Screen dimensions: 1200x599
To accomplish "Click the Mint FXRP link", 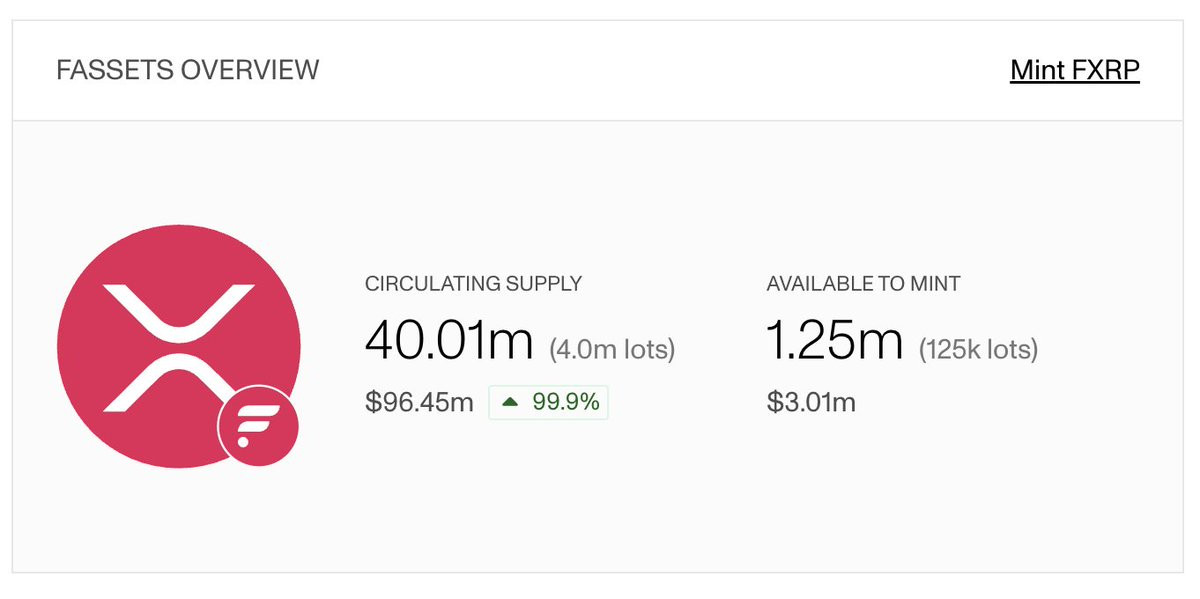I will (x=1075, y=71).
